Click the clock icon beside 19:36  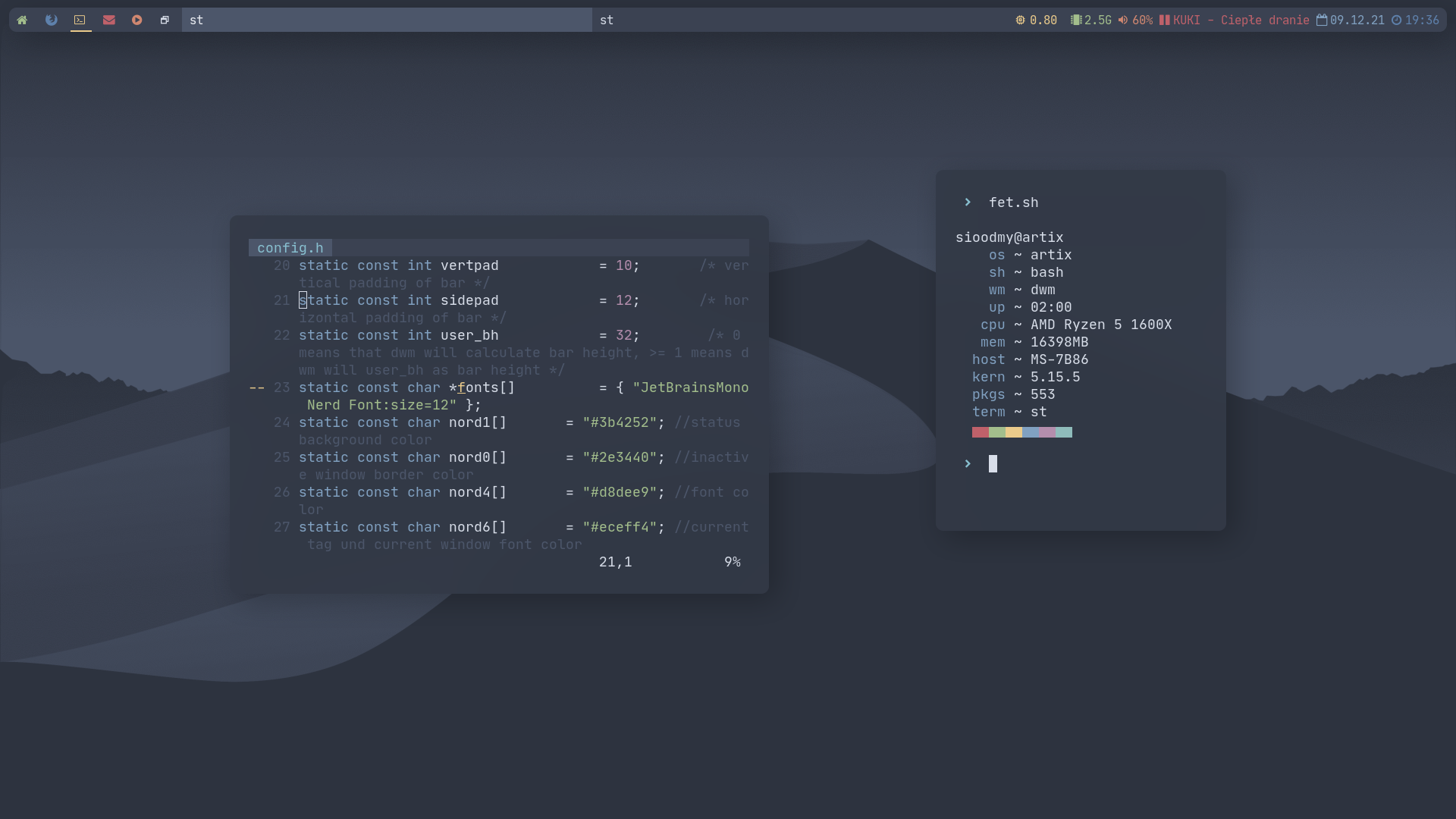[x=1398, y=20]
